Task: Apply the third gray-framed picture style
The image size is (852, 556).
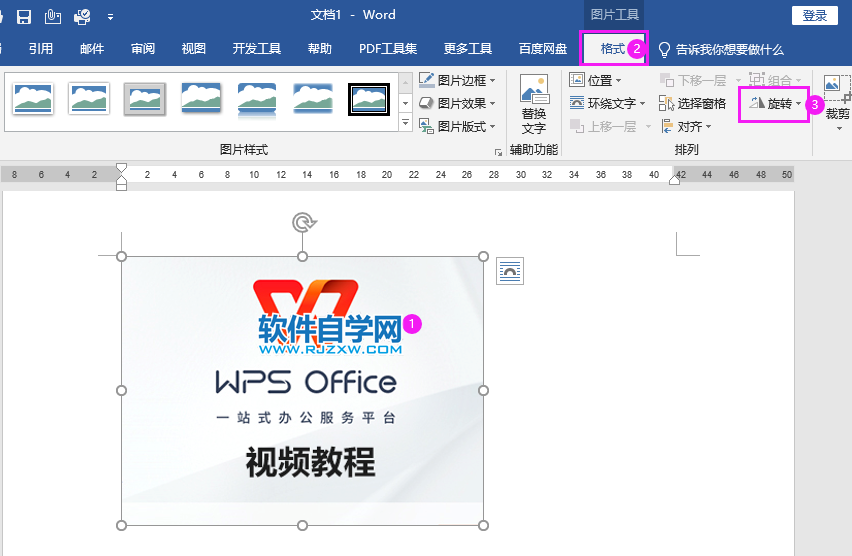Action: (x=145, y=99)
